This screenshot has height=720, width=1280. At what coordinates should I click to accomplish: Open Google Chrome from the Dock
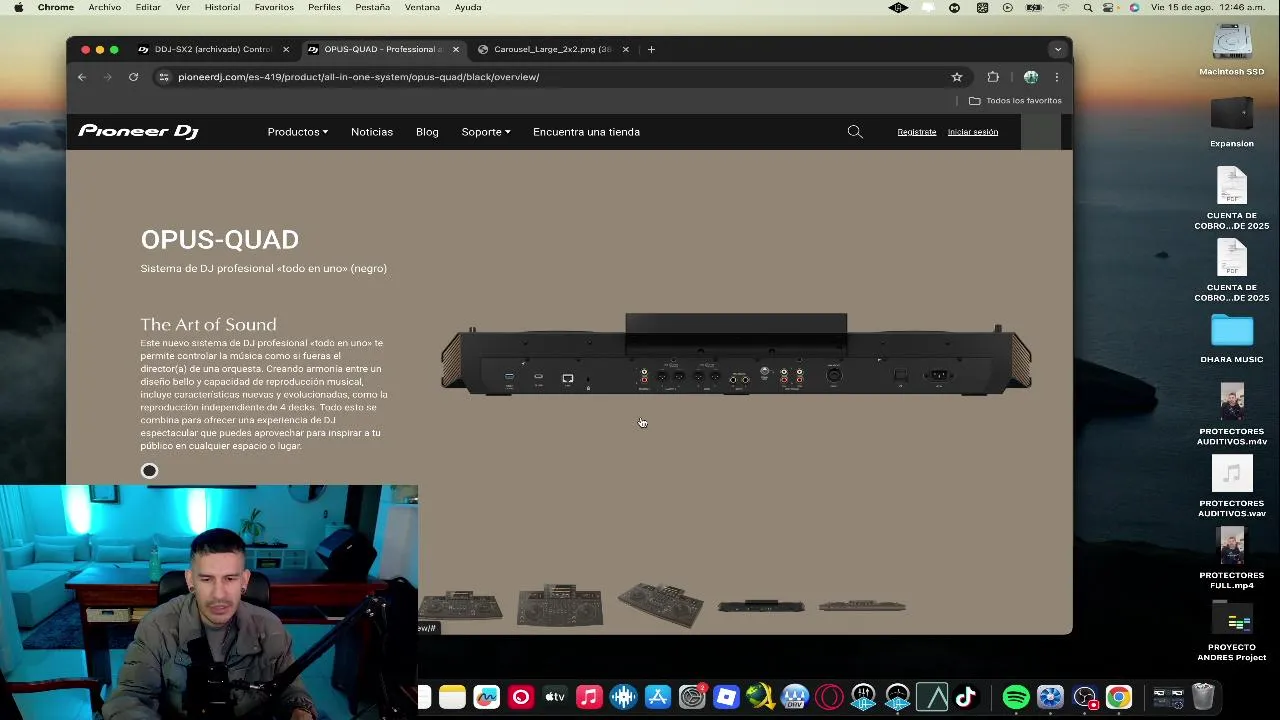coord(1119,697)
